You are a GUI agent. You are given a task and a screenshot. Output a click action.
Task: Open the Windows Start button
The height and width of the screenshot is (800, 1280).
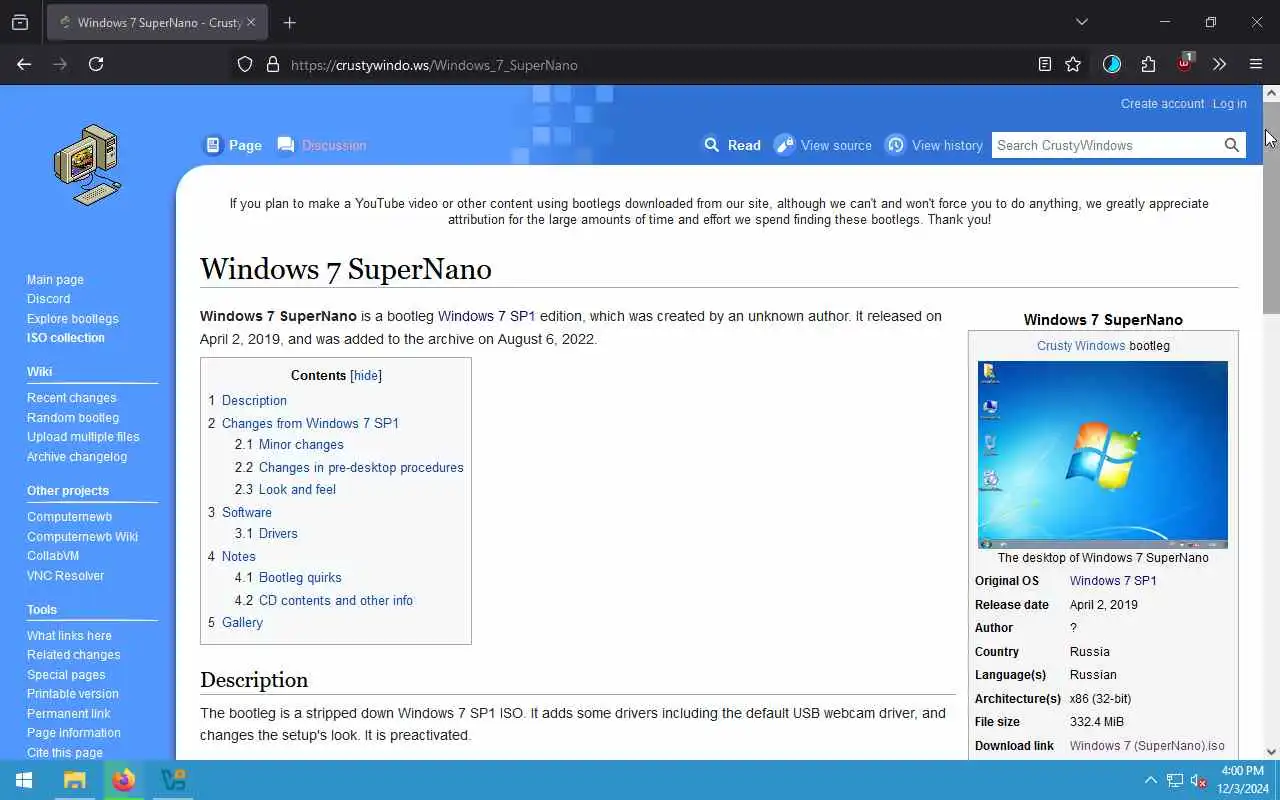(x=24, y=780)
